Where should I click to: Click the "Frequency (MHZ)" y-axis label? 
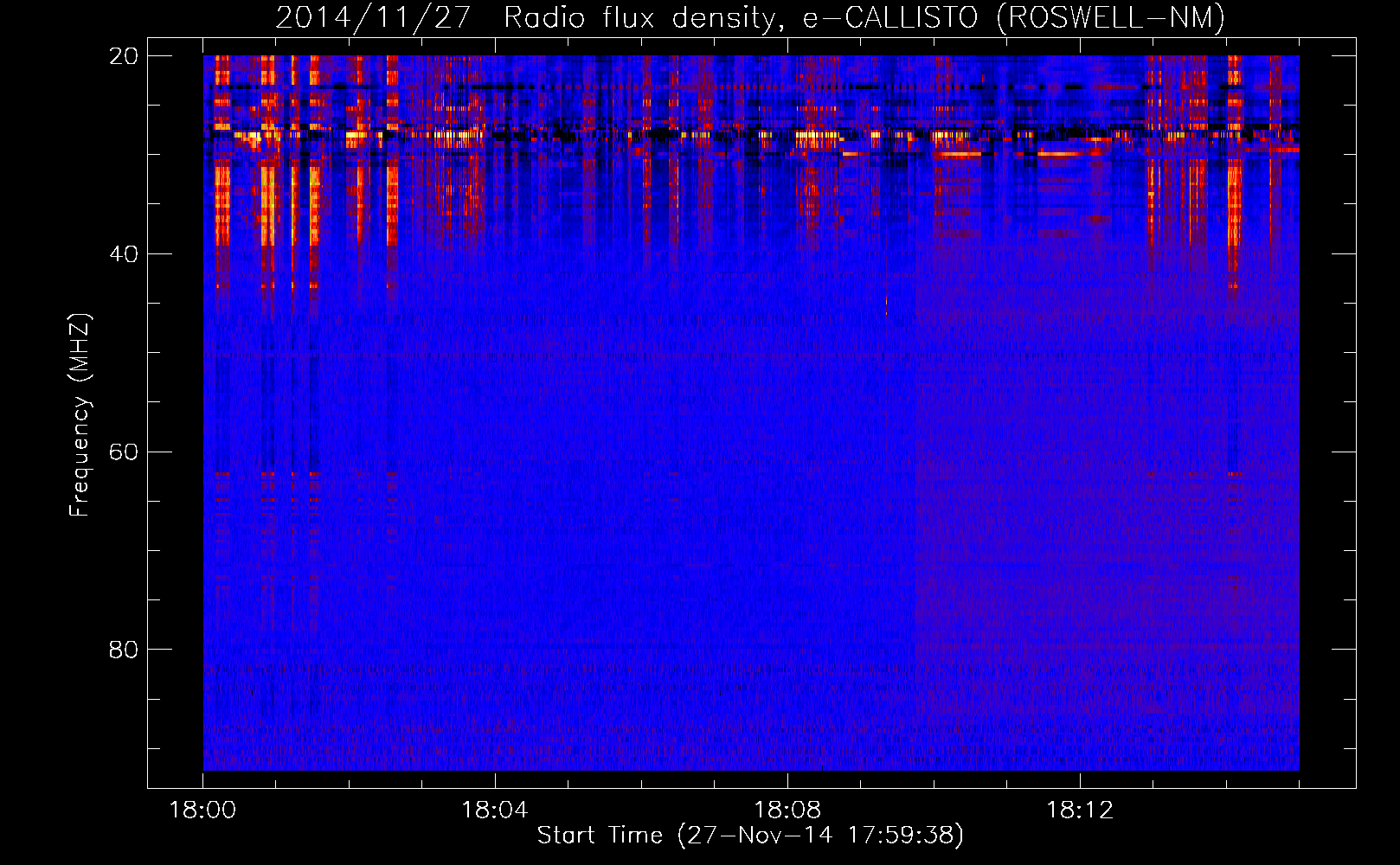pyautogui.click(x=80, y=415)
